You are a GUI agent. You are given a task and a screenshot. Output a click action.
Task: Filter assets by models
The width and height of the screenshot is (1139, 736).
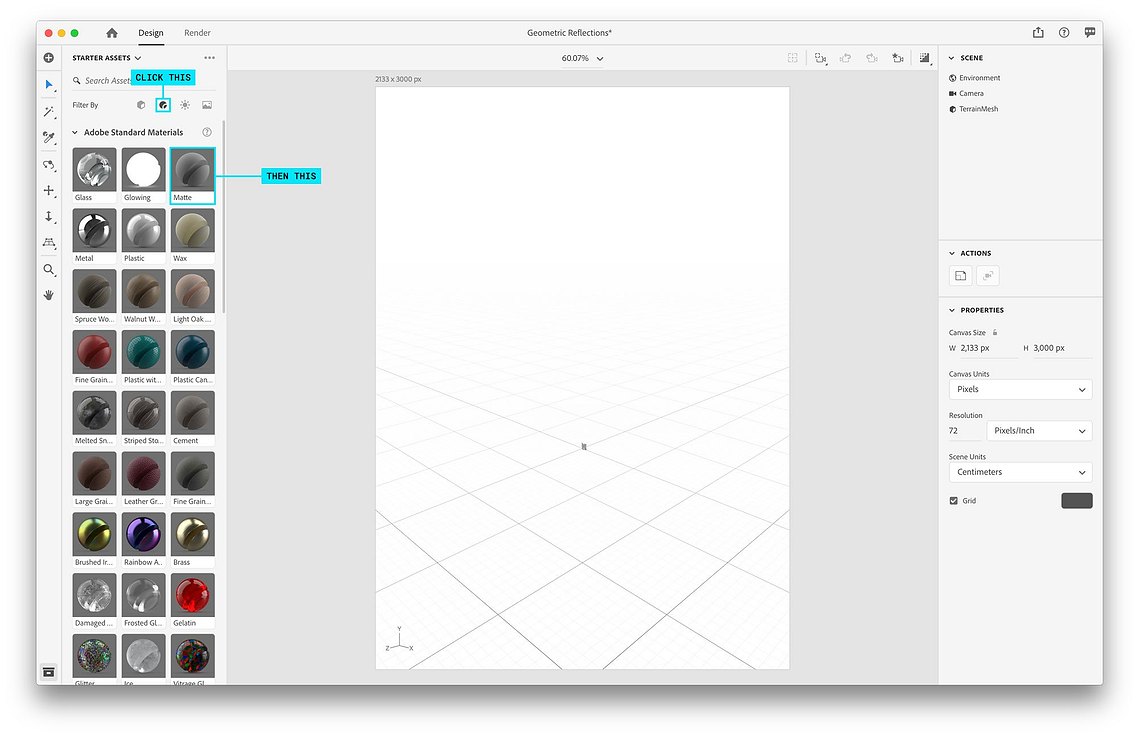141,105
